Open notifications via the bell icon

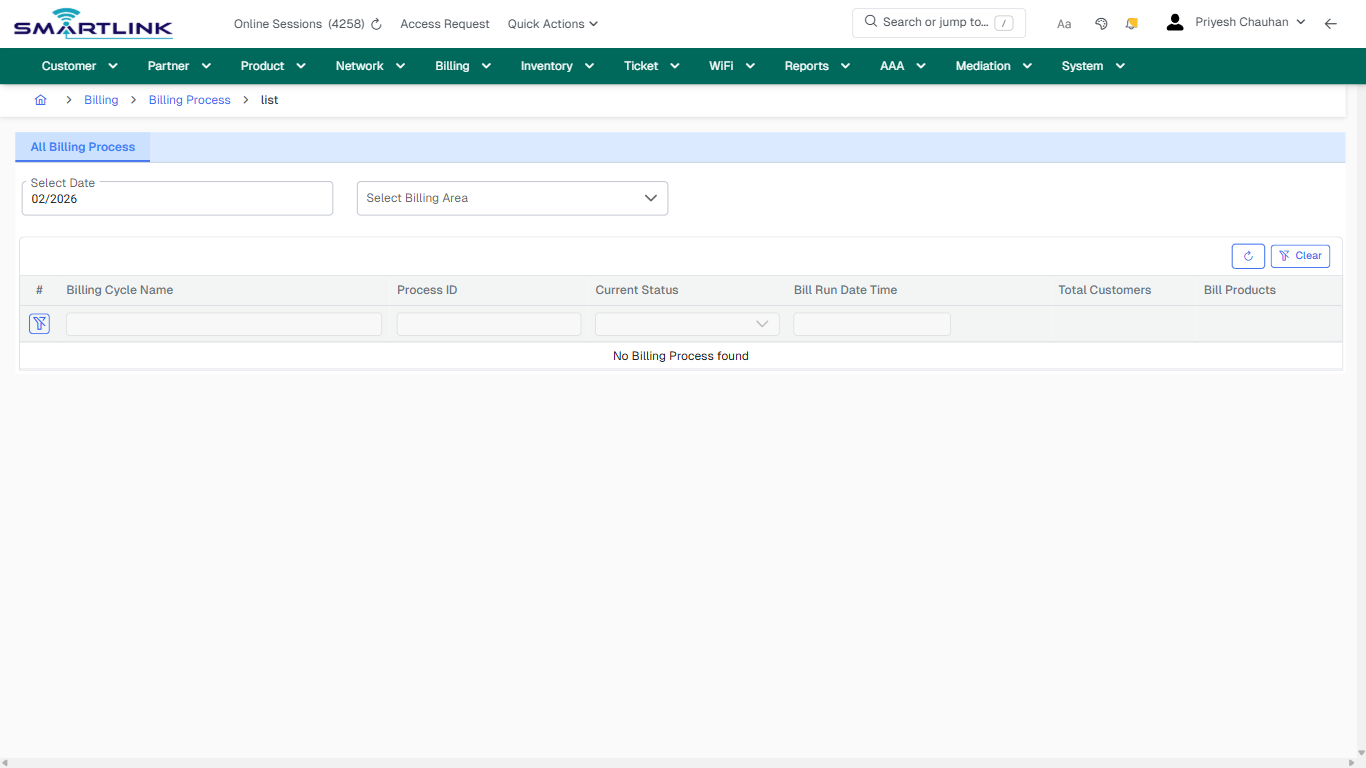1131,22
